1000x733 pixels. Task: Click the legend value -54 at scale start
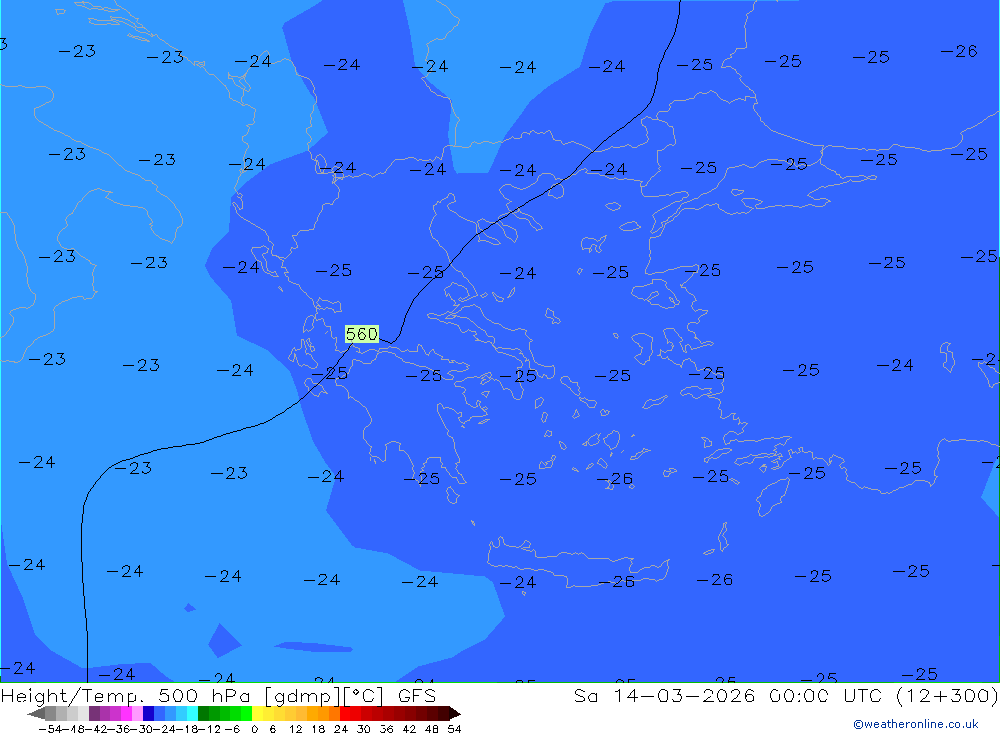click(x=51, y=729)
